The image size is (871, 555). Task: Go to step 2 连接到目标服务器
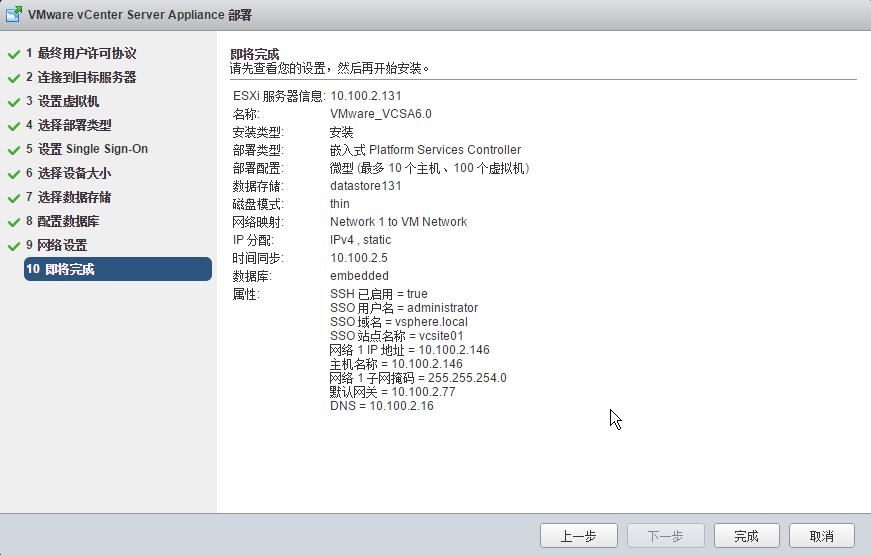(x=81, y=77)
